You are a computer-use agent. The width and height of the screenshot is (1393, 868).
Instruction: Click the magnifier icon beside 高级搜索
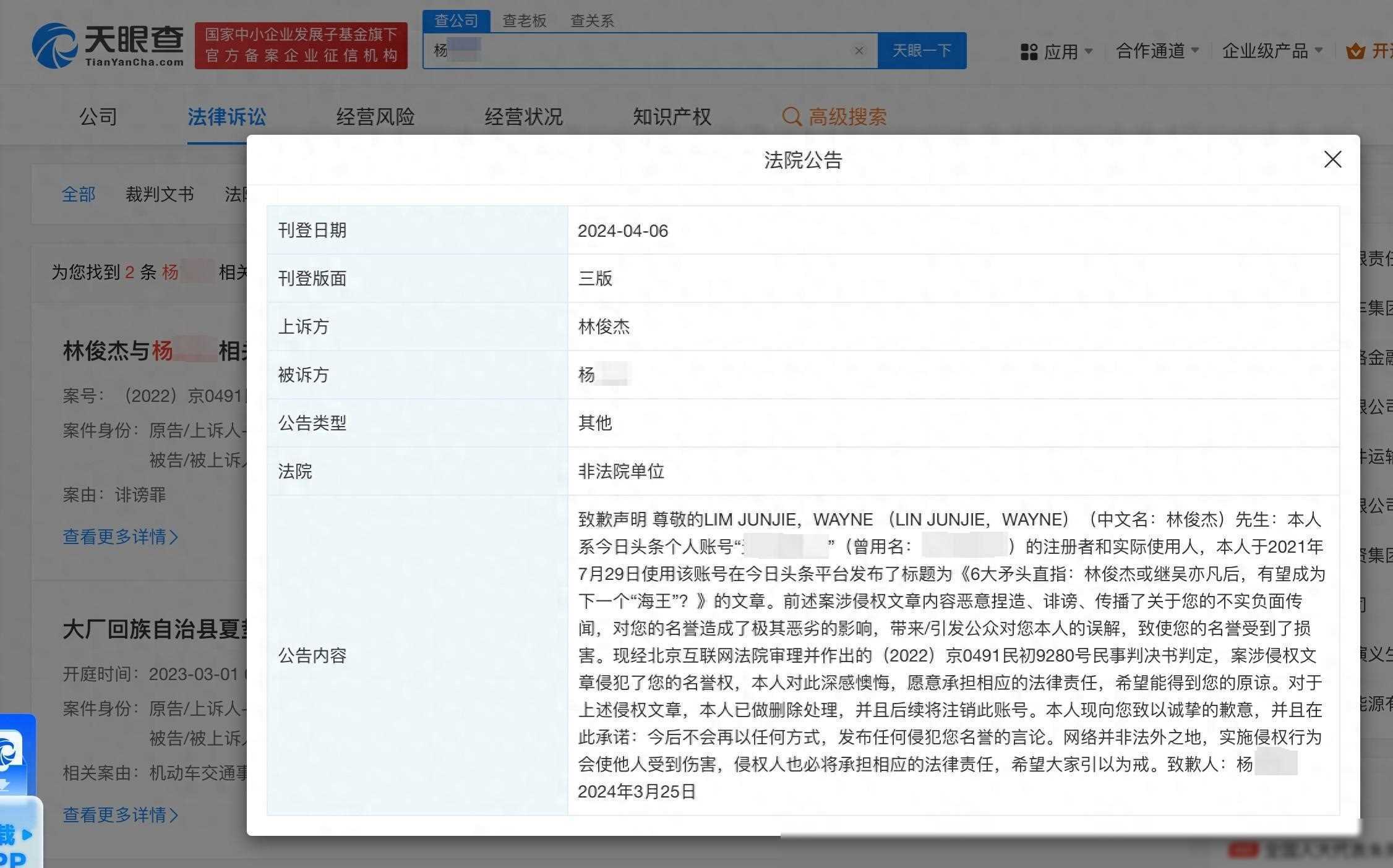(x=792, y=117)
